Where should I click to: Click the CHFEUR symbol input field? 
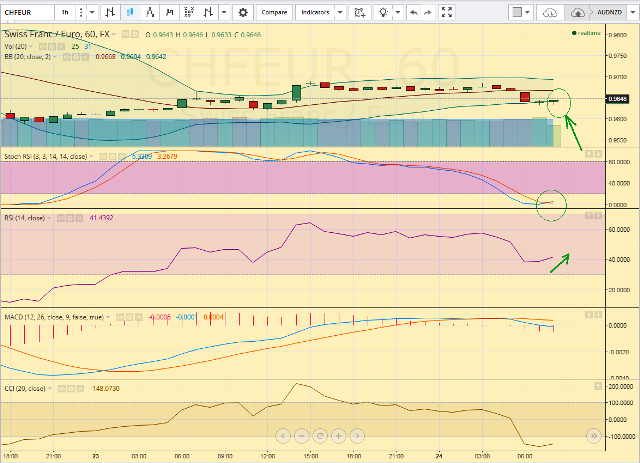[24, 13]
